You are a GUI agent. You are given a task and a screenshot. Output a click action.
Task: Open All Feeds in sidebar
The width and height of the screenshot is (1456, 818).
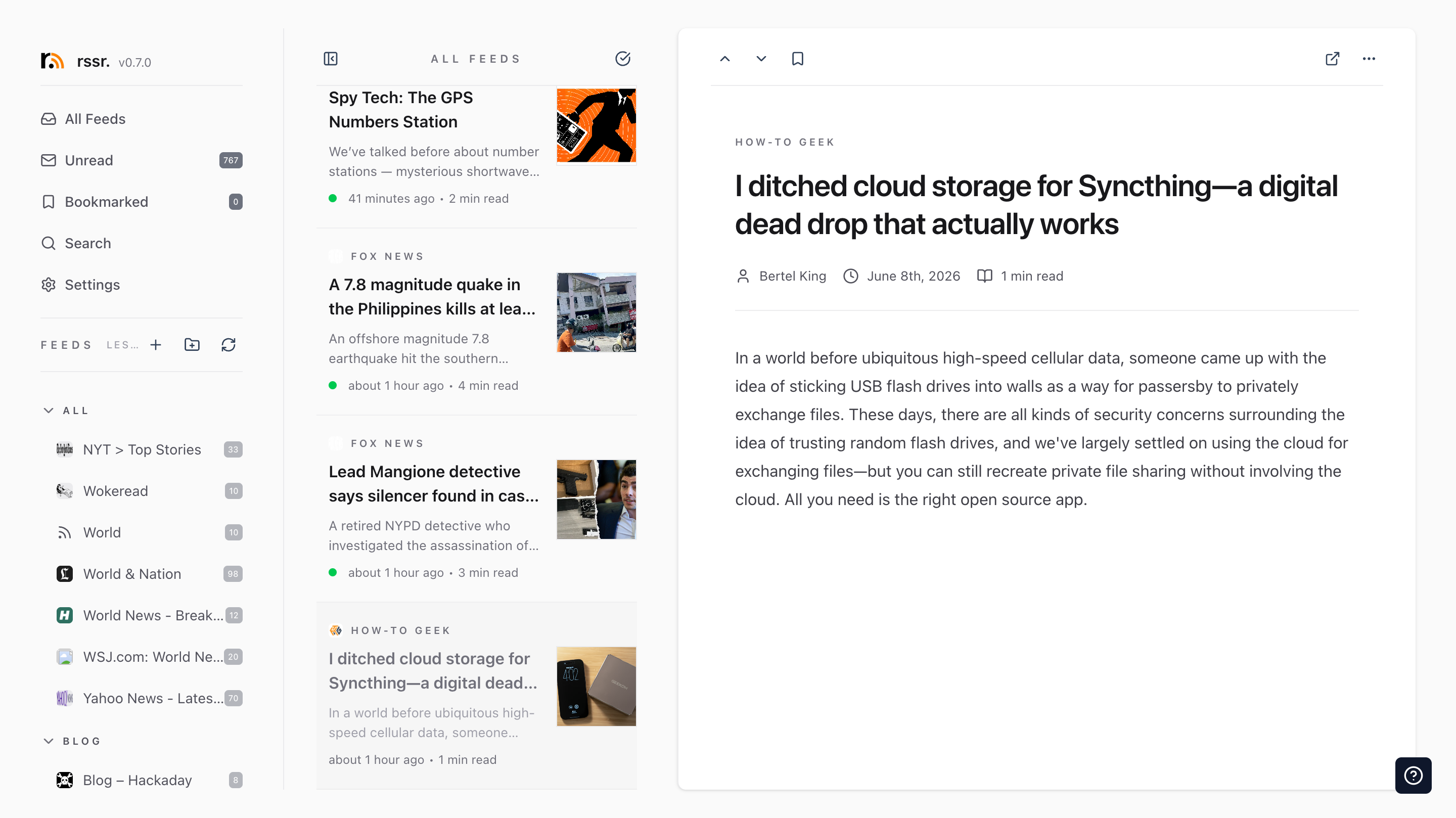pos(142,119)
